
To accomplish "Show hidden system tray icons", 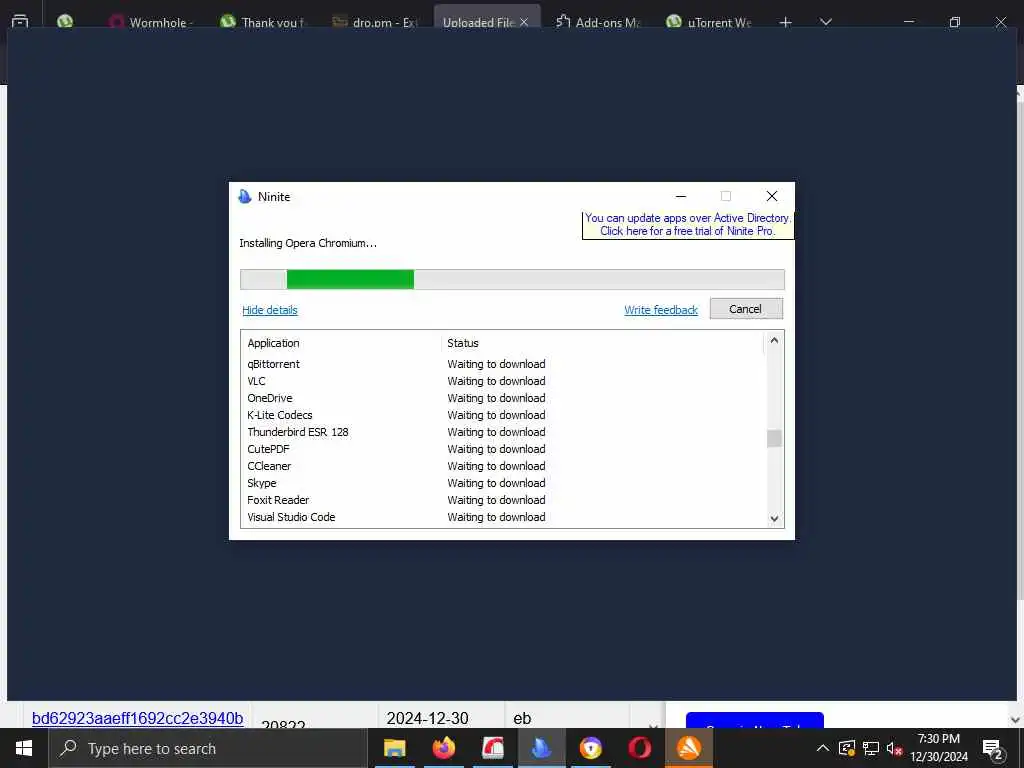I will 823,748.
